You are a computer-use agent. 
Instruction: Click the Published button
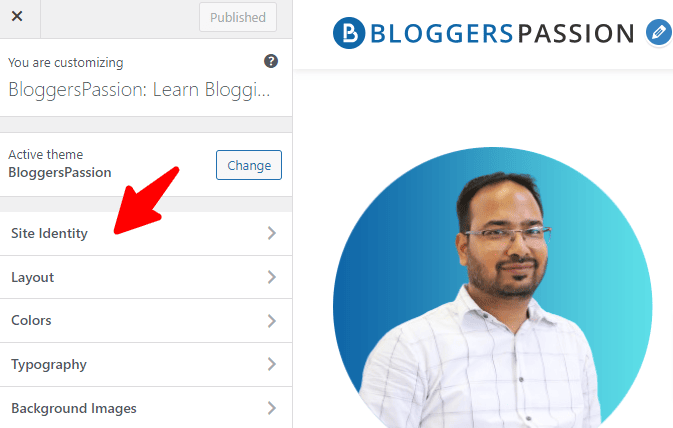(x=238, y=17)
